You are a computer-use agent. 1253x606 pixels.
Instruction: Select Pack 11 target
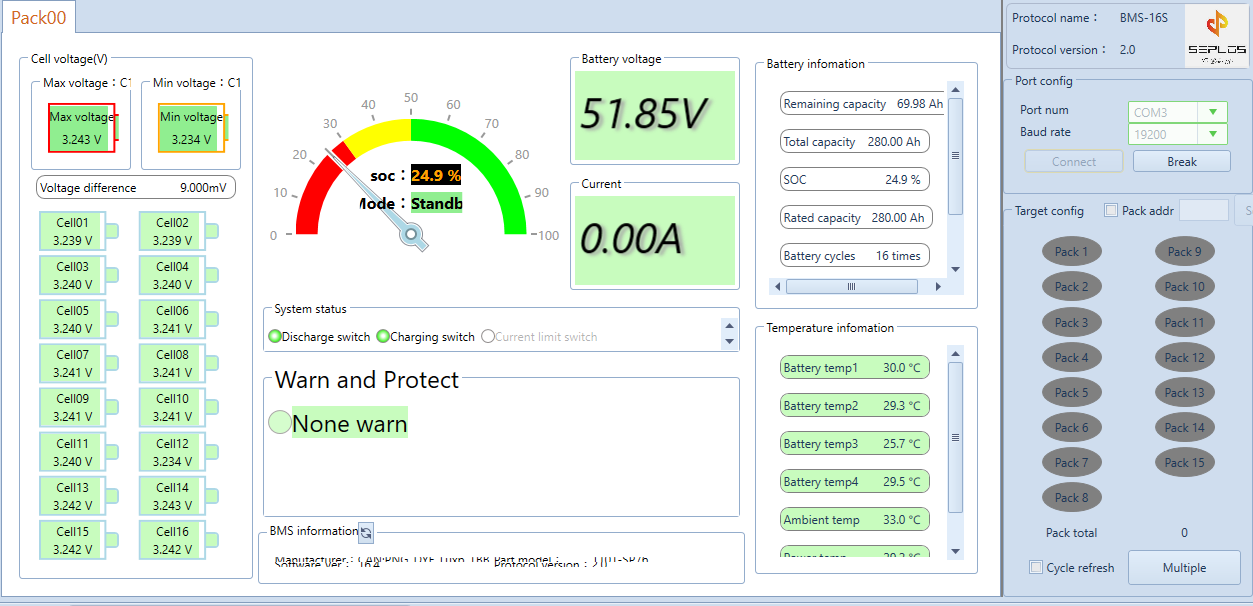click(x=1185, y=322)
